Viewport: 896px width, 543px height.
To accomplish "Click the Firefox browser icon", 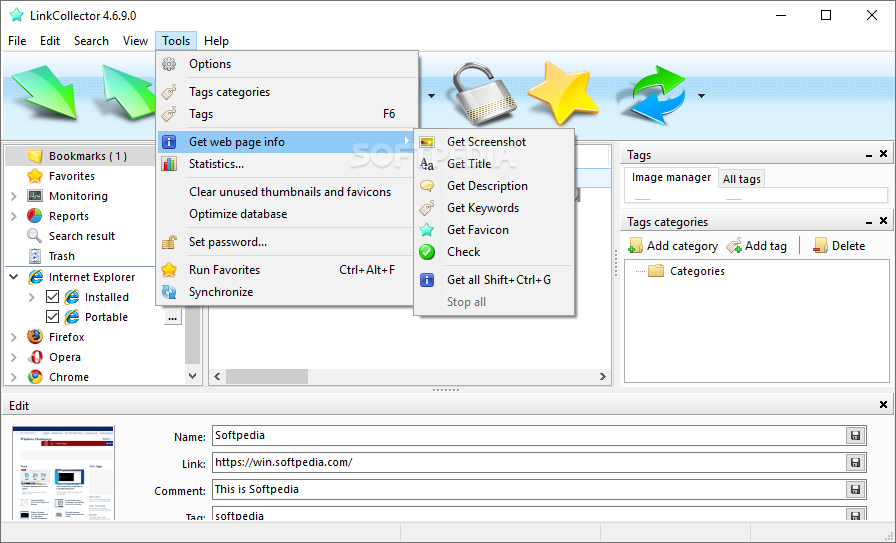I will point(35,337).
